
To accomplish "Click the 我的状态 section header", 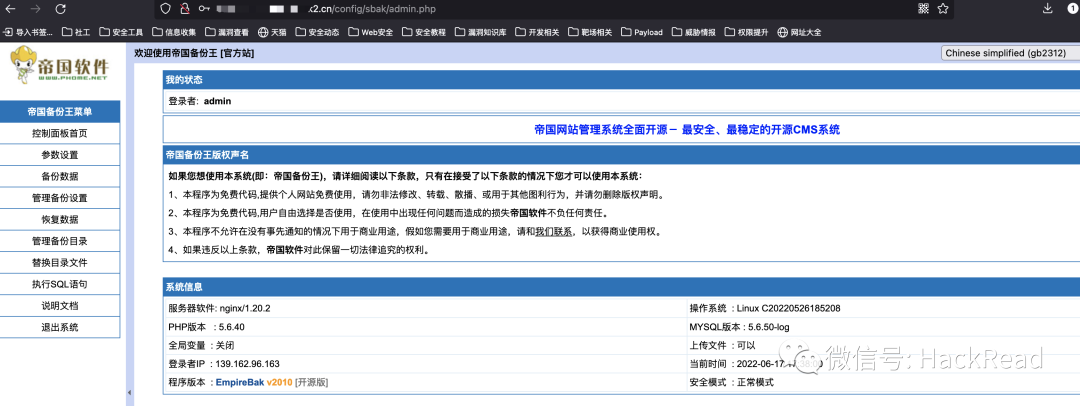I will point(621,80).
